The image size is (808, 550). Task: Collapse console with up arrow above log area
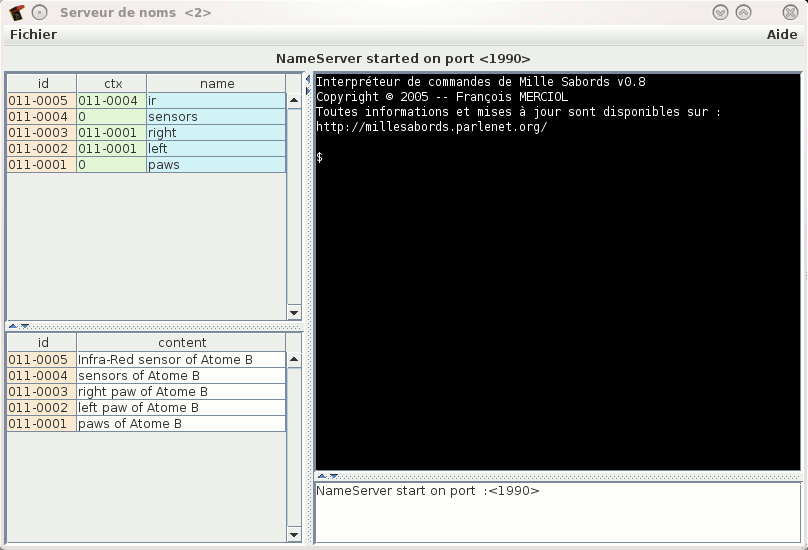point(322,476)
